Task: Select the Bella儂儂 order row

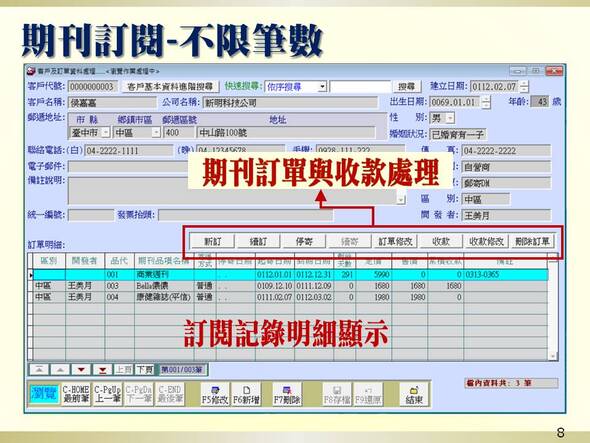Action: pyautogui.click(x=290, y=286)
